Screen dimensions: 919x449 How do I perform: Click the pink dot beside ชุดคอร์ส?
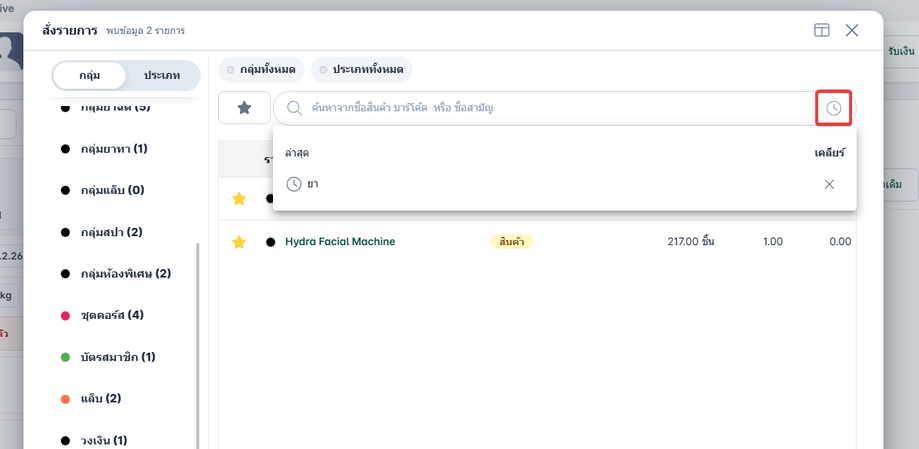66,316
